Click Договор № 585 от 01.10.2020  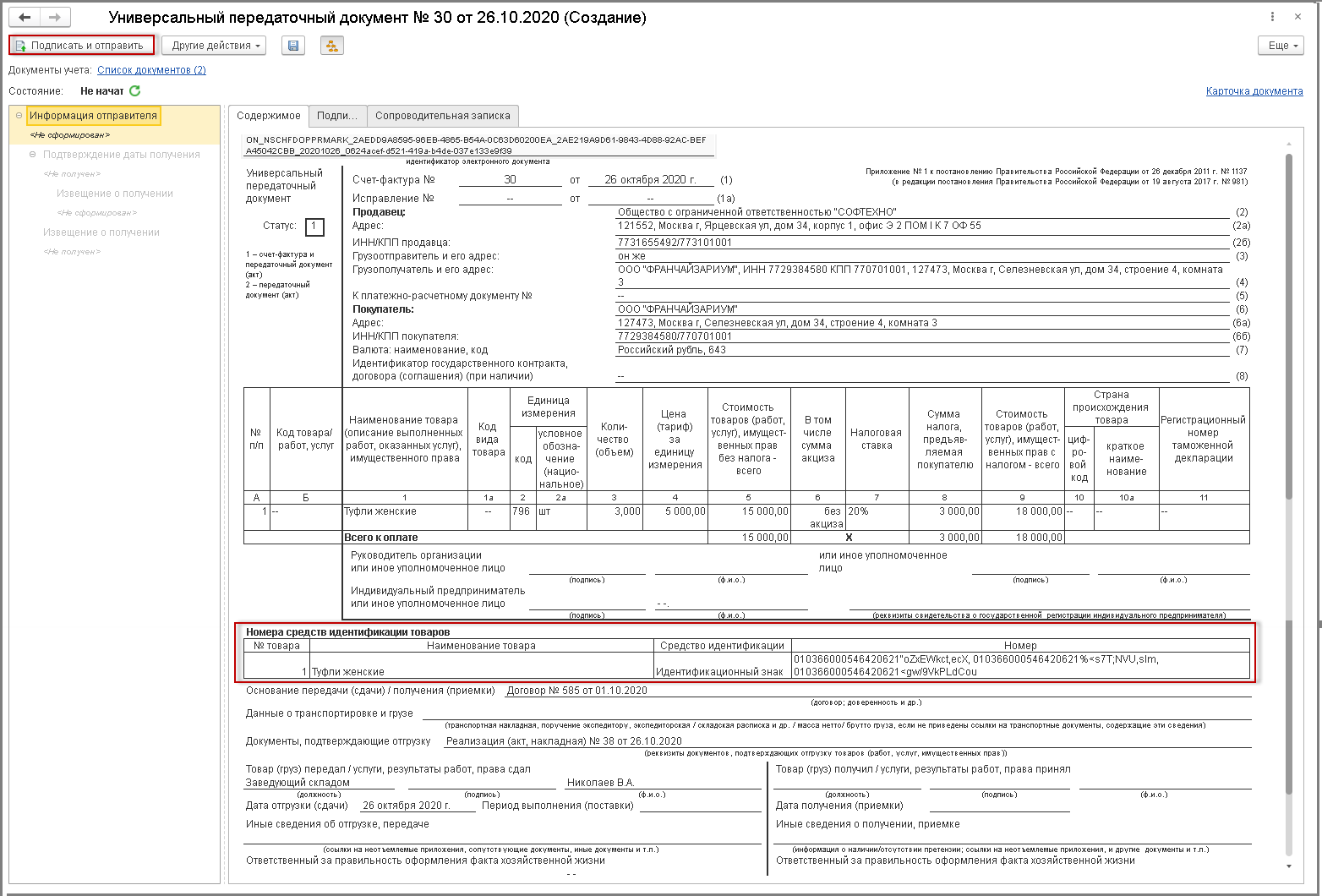[x=576, y=691]
